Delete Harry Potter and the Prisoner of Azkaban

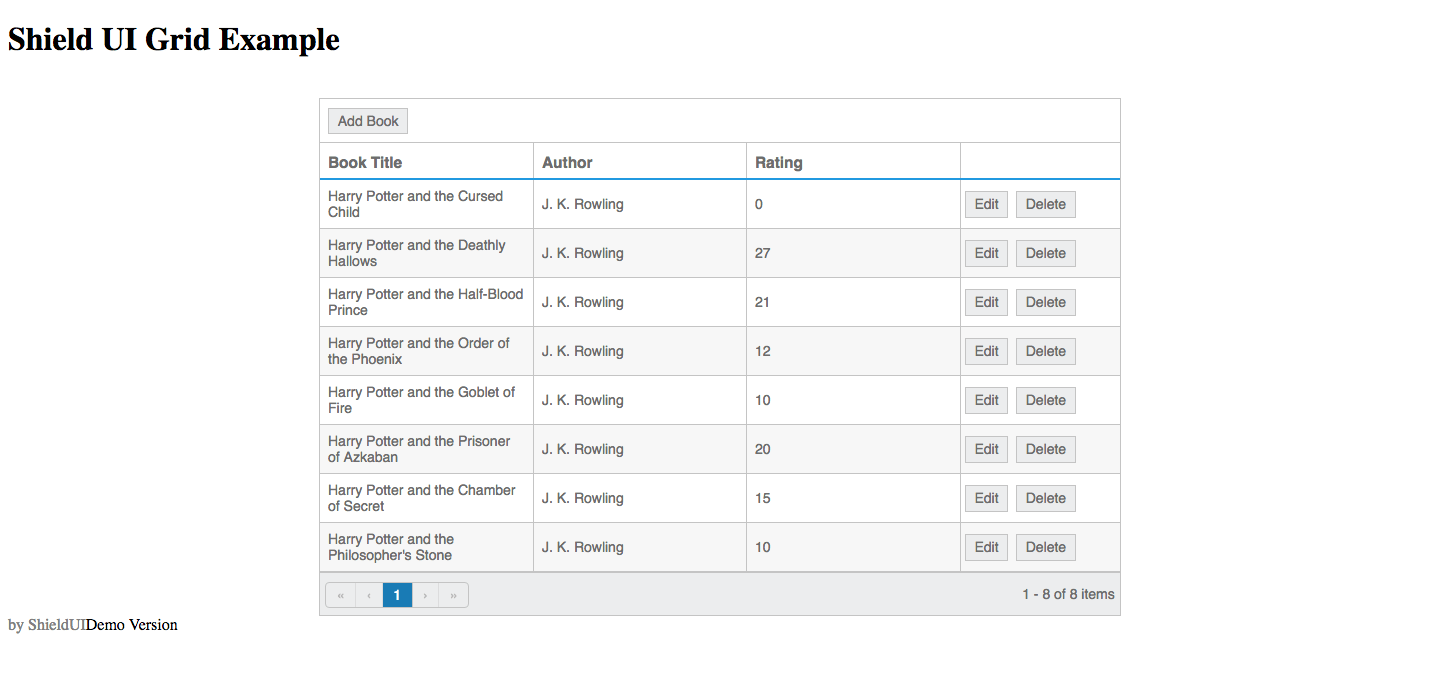point(1045,449)
